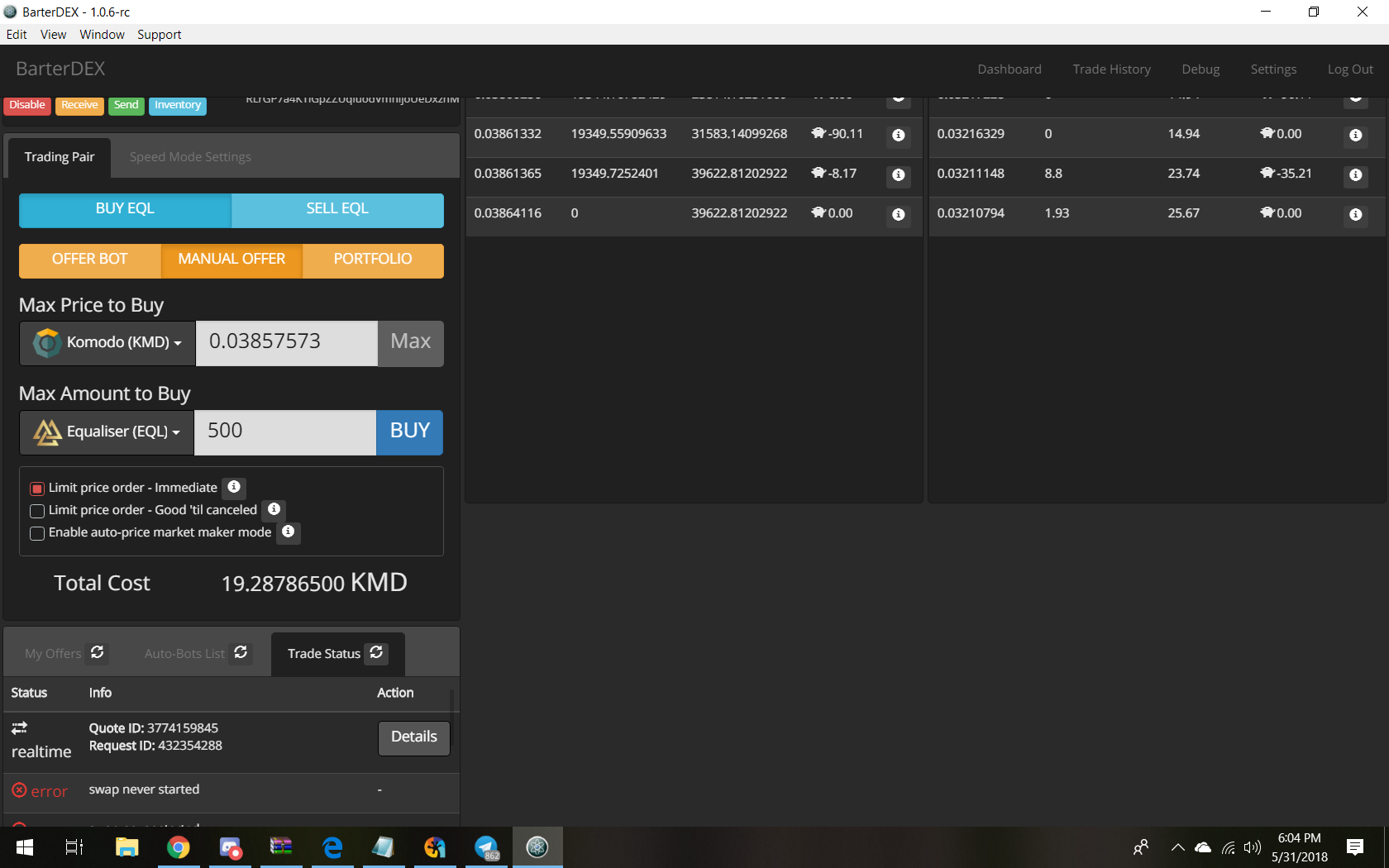The width and height of the screenshot is (1389, 868).
Task: Open Google Chrome from the taskbar
Action: (178, 847)
